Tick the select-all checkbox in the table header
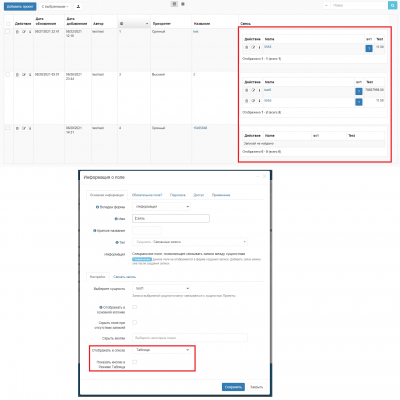Screen dimensions: 400x400 (8, 24)
